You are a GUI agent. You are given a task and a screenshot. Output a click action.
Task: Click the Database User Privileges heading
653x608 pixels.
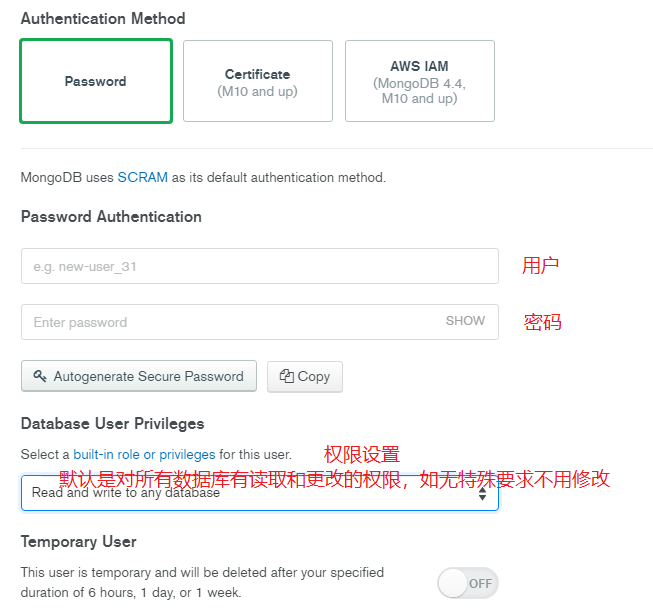(x=112, y=423)
